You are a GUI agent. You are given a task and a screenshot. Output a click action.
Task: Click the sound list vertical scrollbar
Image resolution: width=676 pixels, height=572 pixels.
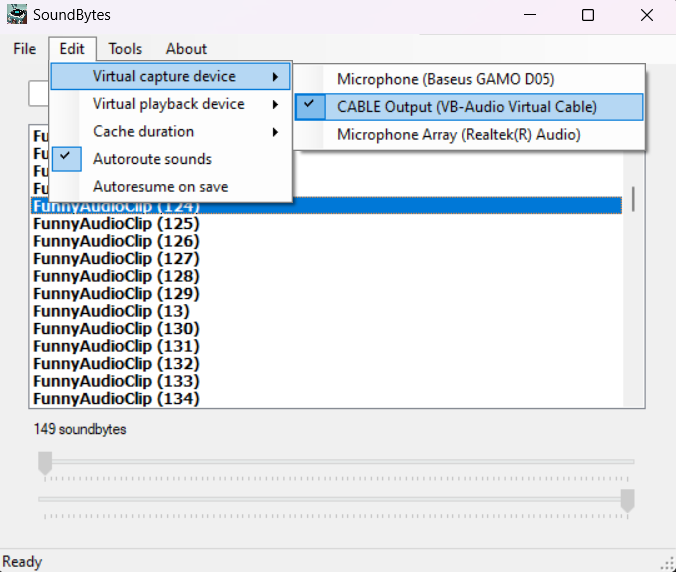click(x=633, y=200)
